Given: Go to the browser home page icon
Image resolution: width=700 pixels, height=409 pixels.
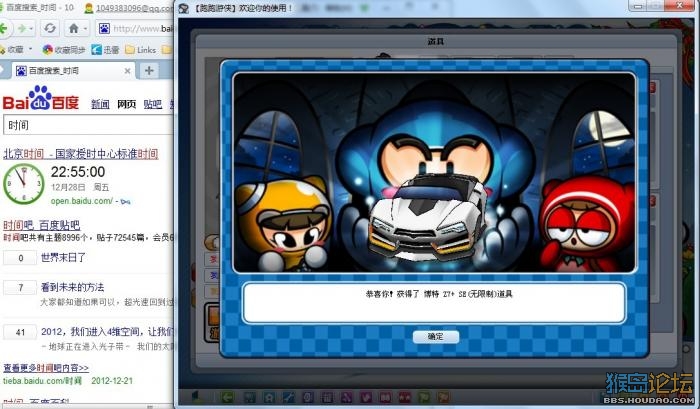Looking at the screenshot, I should [x=74, y=29].
